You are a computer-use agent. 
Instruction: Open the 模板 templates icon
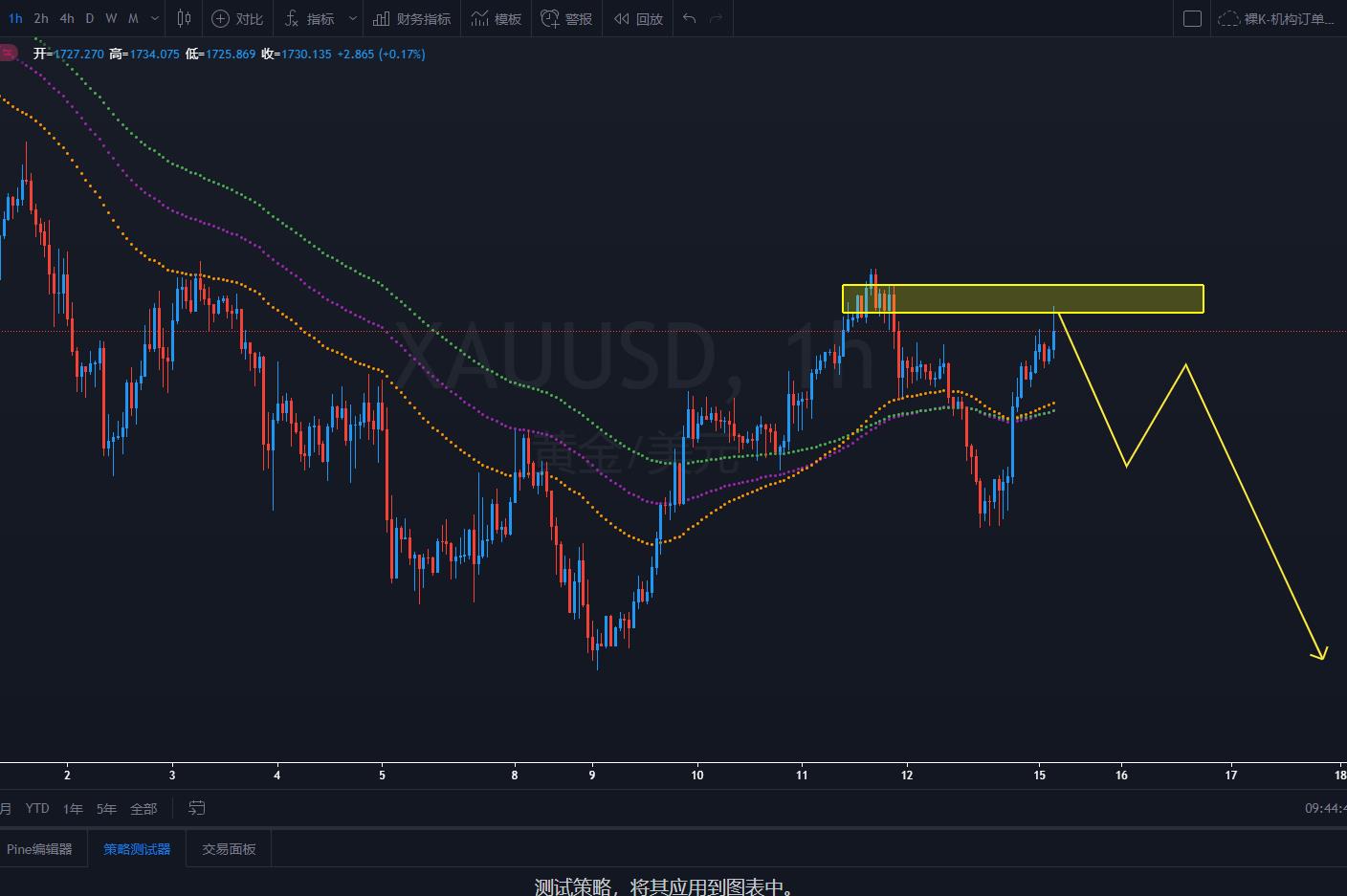click(479, 18)
